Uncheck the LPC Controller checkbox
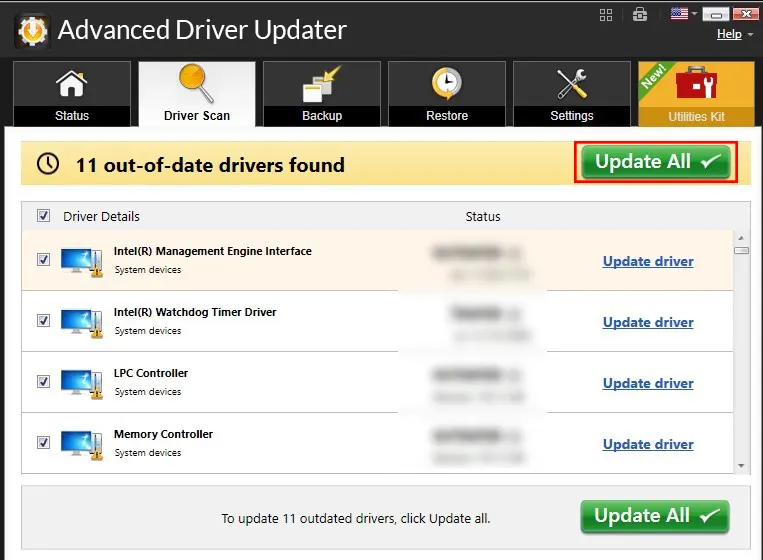Image resolution: width=763 pixels, height=560 pixels. pos(43,381)
